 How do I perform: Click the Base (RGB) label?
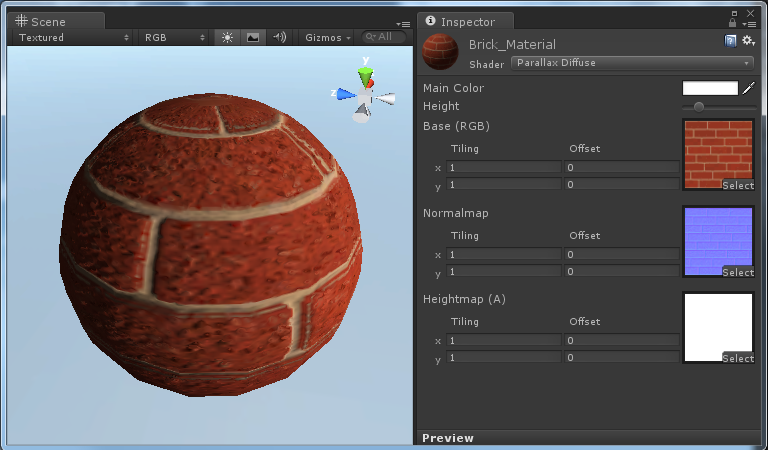pos(456,126)
